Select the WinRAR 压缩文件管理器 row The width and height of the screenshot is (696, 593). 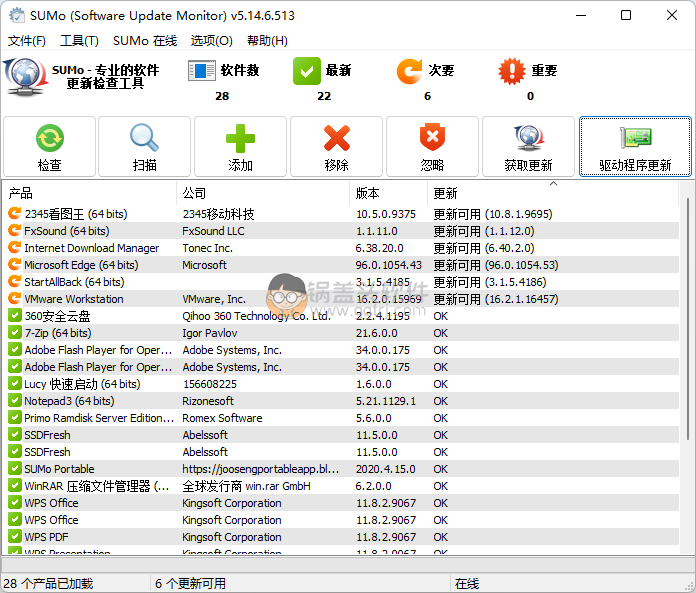[341, 486]
